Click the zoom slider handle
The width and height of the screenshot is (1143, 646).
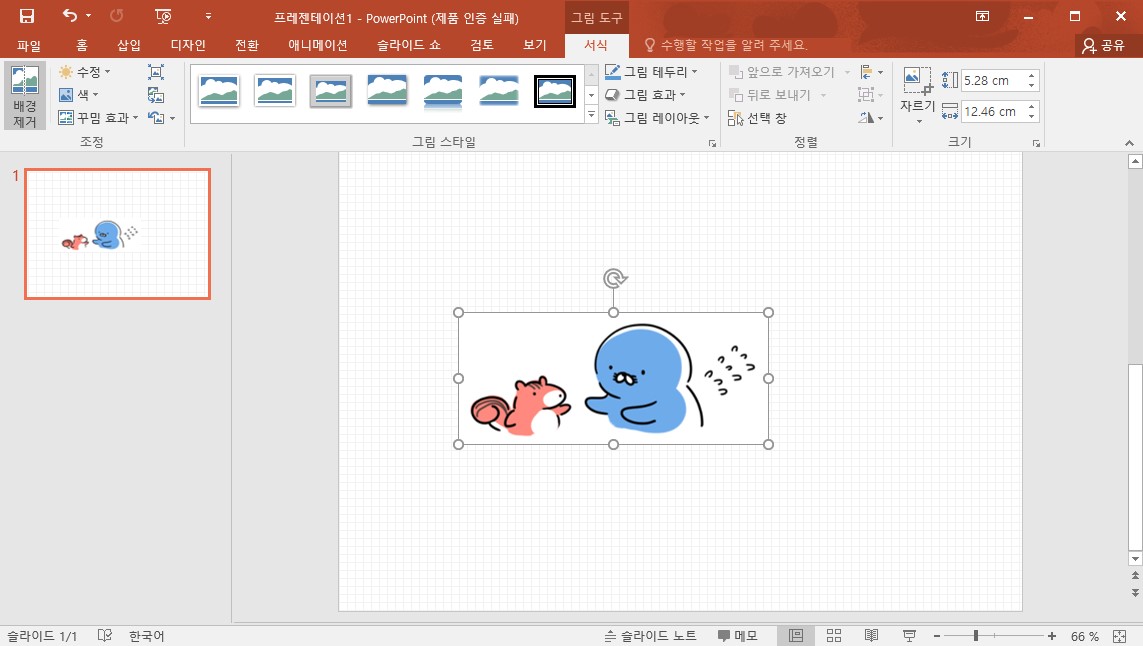click(975, 636)
